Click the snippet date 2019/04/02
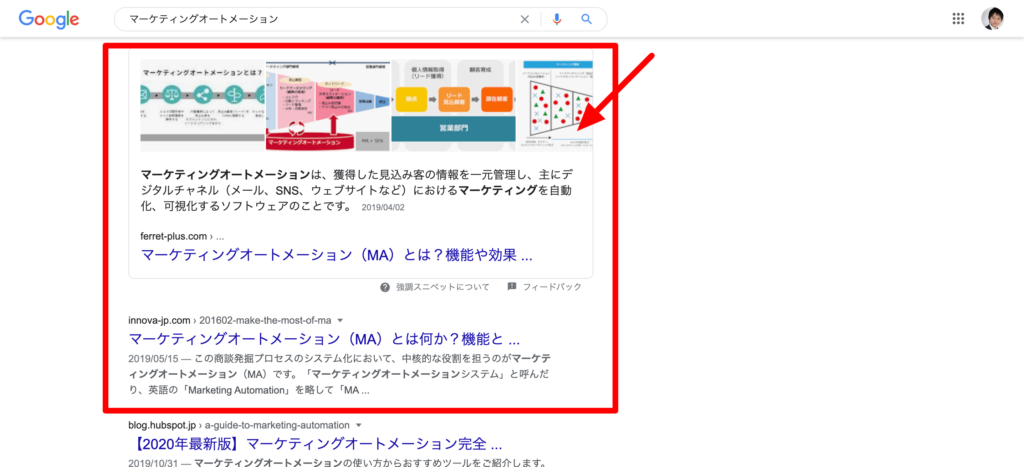1024x467 pixels. (383, 208)
